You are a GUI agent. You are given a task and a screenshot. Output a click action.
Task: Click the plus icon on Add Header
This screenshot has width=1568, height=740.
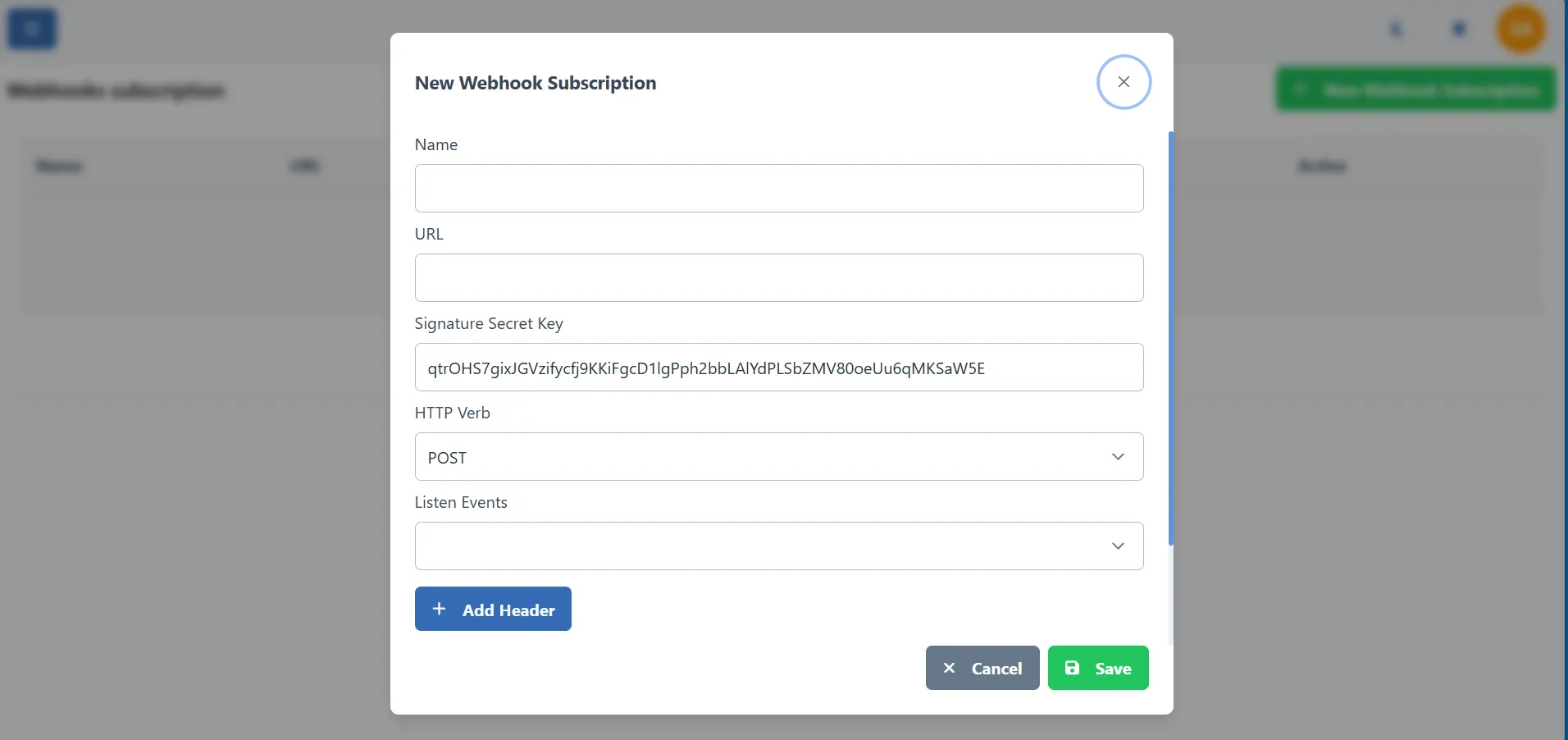coord(439,609)
